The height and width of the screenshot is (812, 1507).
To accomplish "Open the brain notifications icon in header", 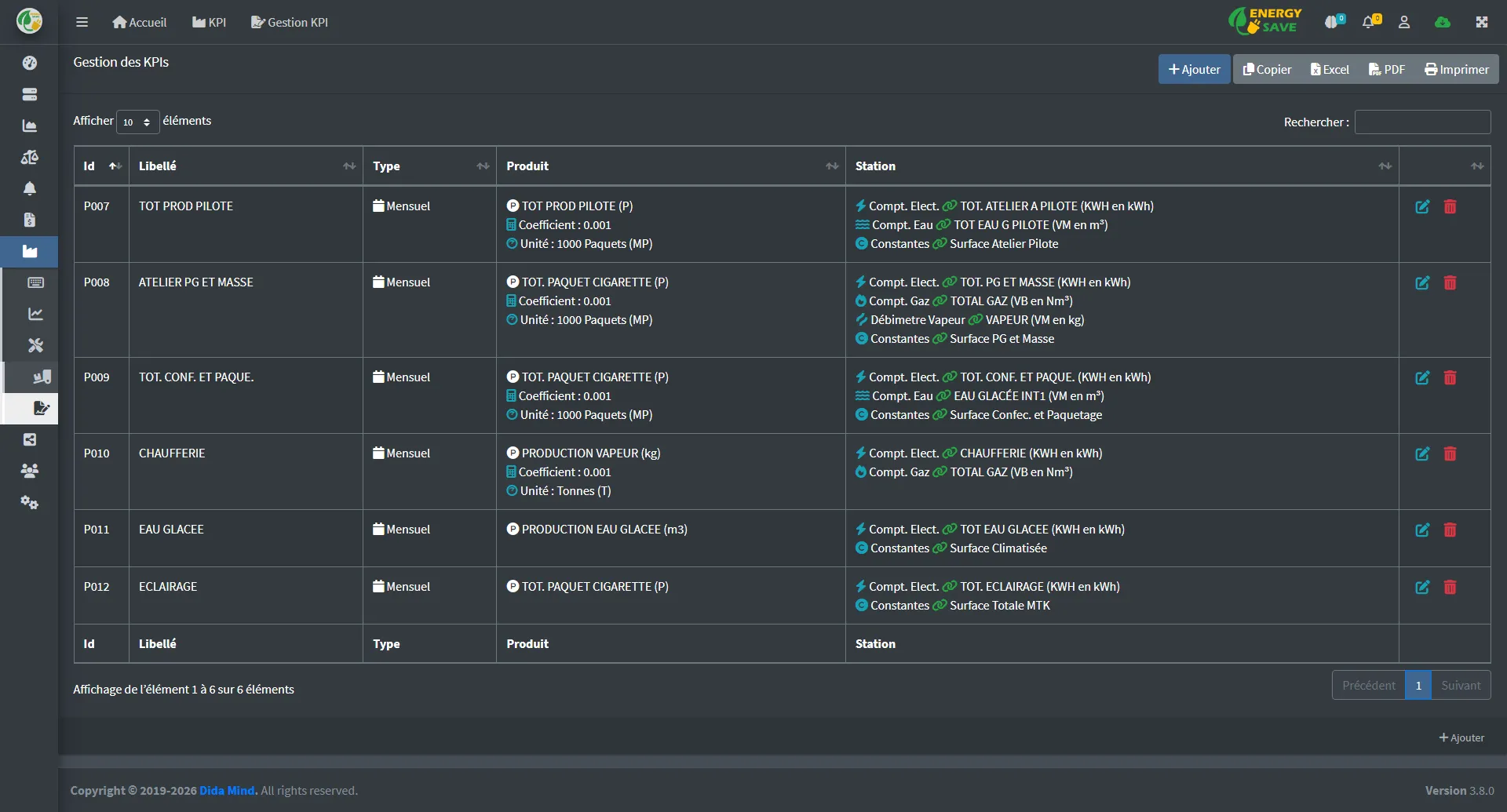I will tap(1334, 21).
